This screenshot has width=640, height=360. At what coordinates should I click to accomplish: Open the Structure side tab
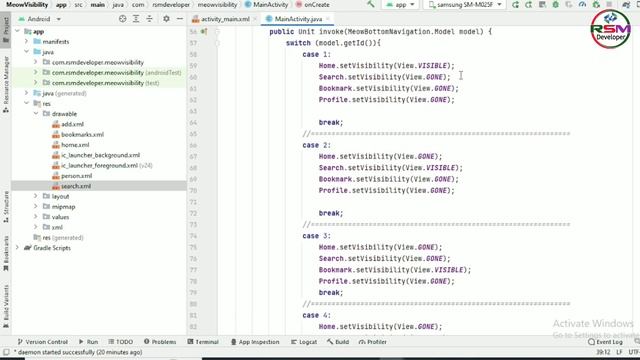[6, 207]
